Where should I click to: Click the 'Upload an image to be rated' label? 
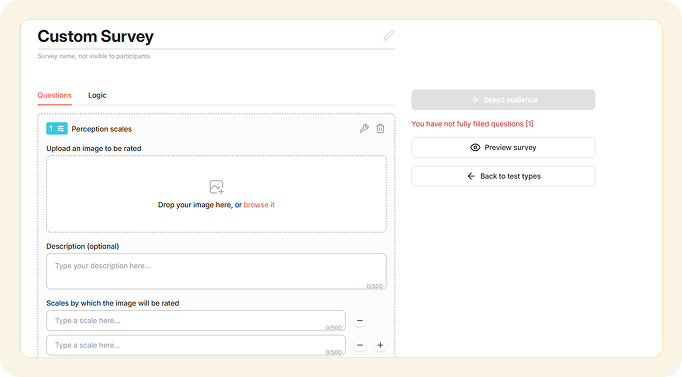pyautogui.click(x=94, y=148)
